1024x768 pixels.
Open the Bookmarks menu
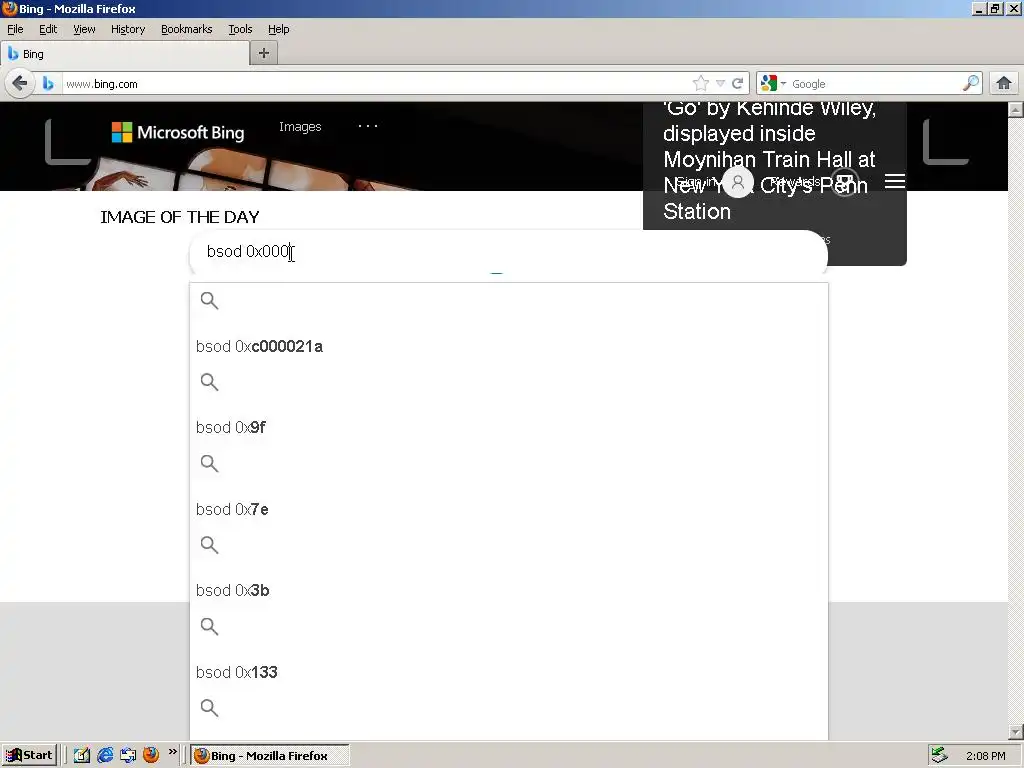pyautogui.click(x=187, y=29)
